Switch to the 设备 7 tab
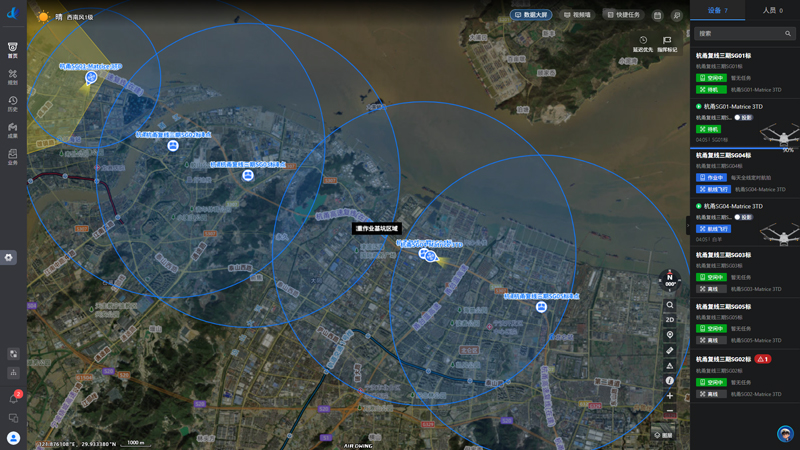This screenshot has height=450, width=800. tap(717, 10)
